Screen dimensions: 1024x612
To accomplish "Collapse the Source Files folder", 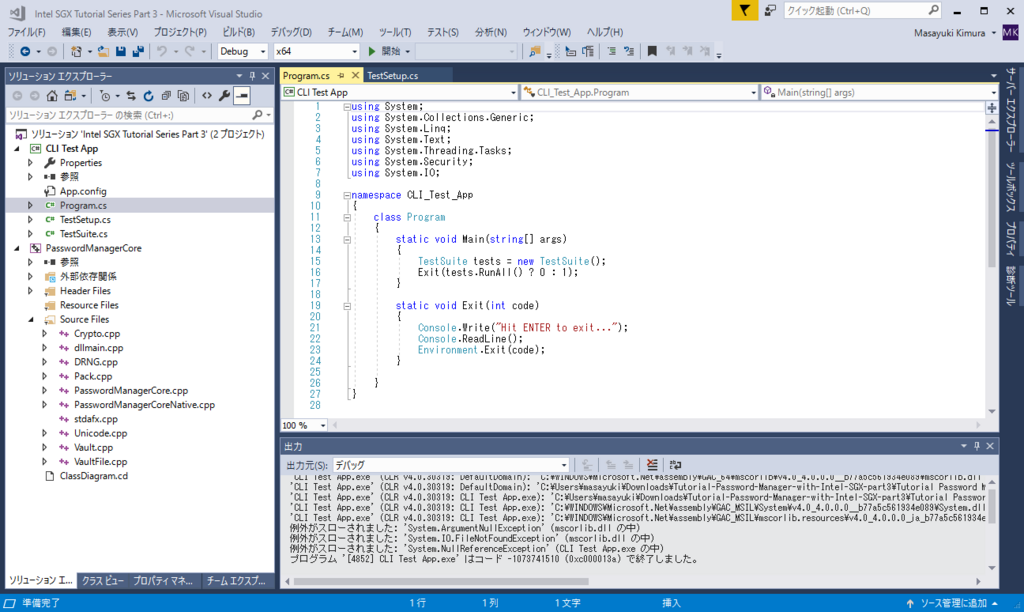I will click(31, 319).
